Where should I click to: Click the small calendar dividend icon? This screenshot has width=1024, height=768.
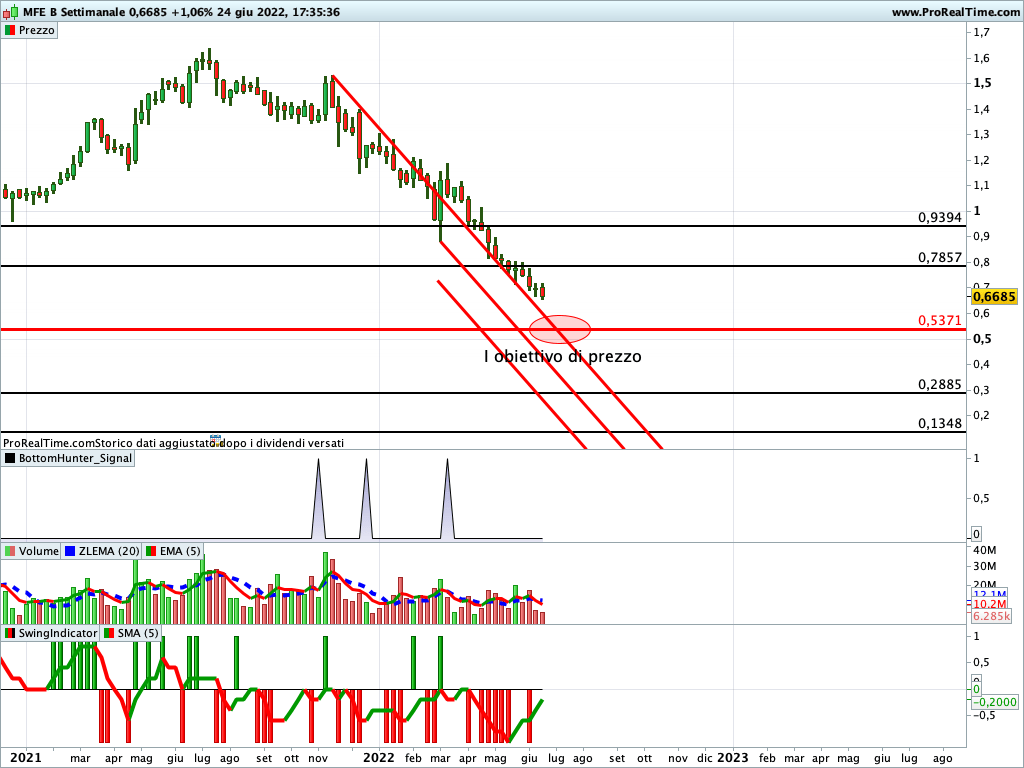pyautogui.click(x=214, y=441)
